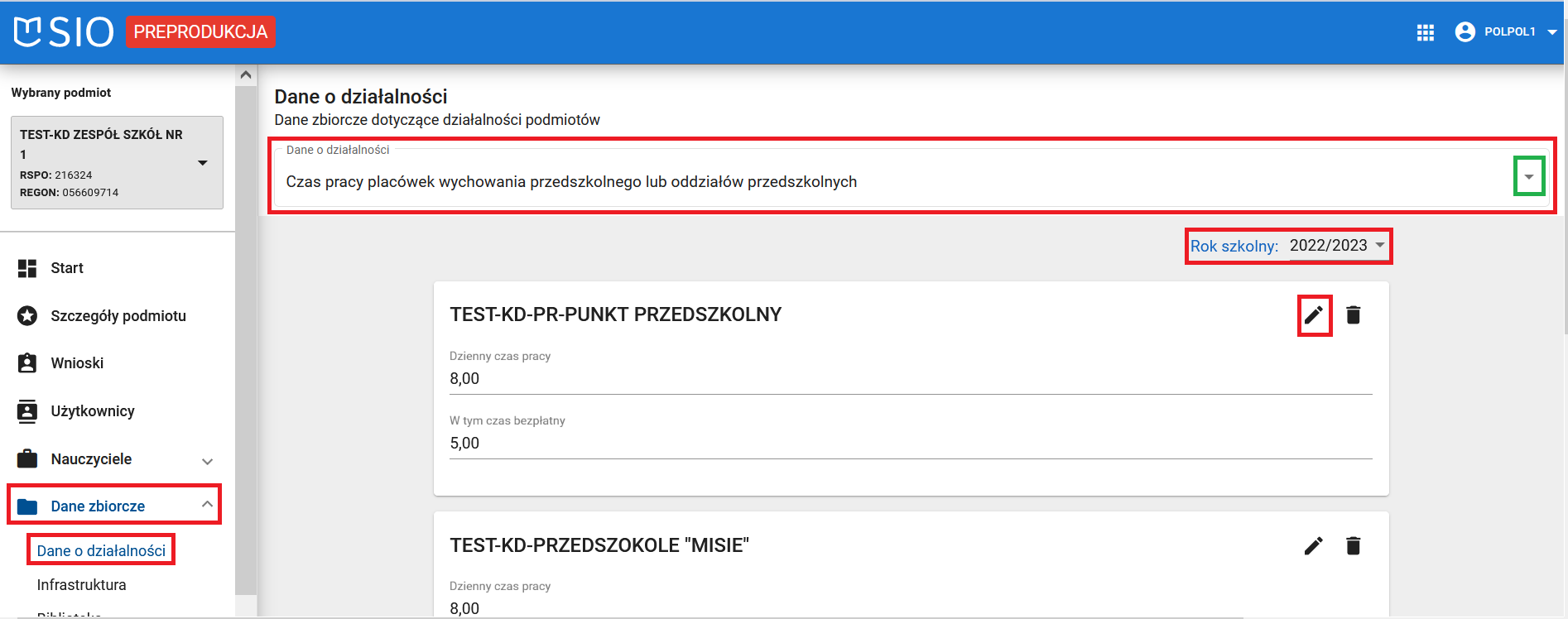Edit TEST-KD-PR-PUNKT PRZEDSZKOLNY with pencil icon
The height and width of the screenshot is (619, 1568).
click(x=1314, y=314)
